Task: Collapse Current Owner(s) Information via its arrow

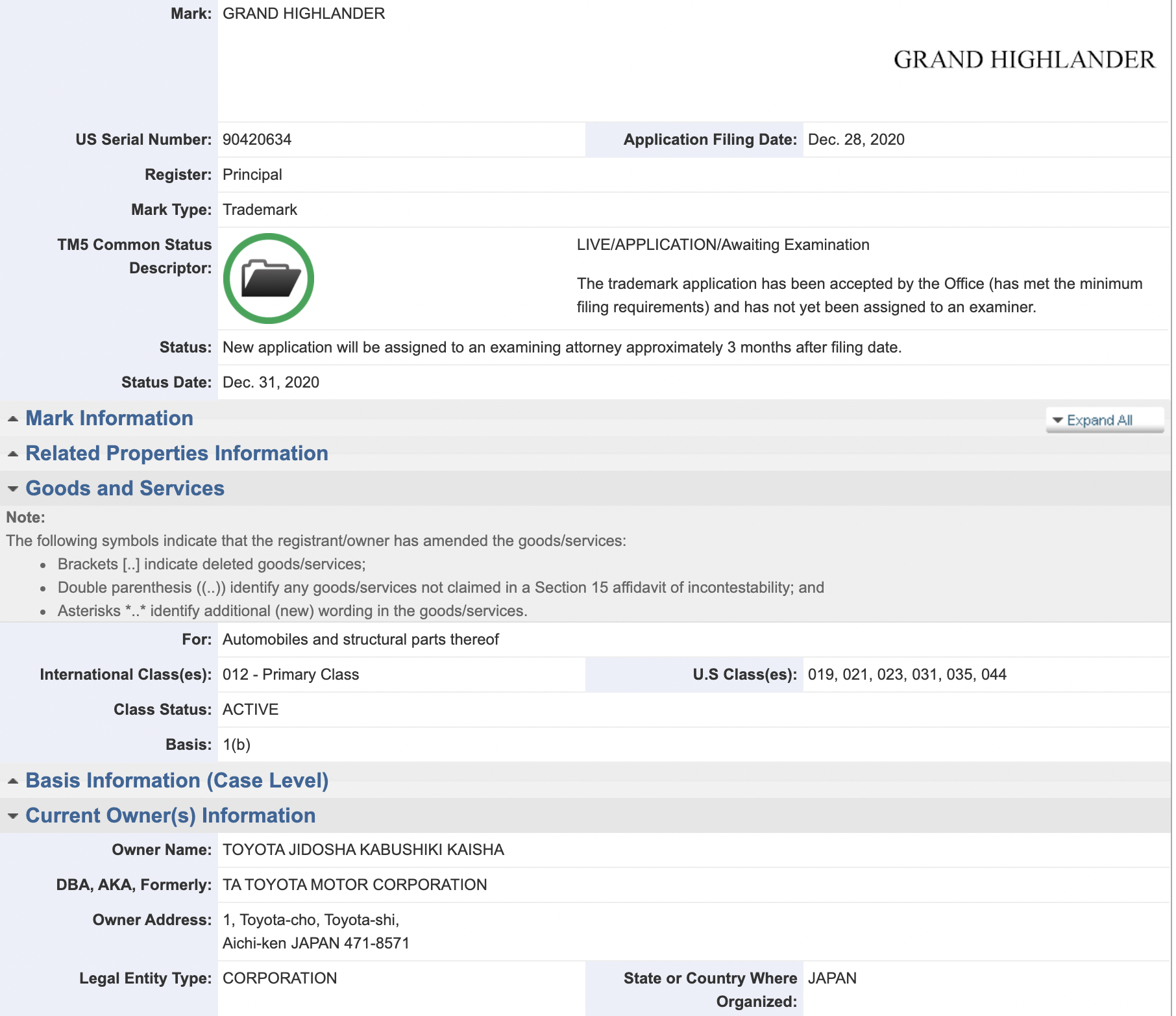Action: (x=13, y=816)
